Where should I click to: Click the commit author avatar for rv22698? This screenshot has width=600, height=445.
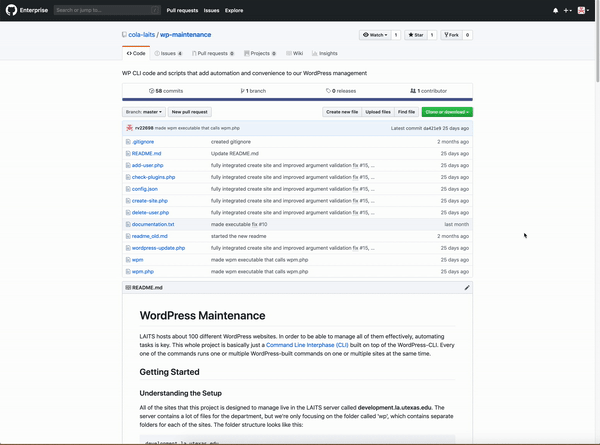(x=129, y=128)
